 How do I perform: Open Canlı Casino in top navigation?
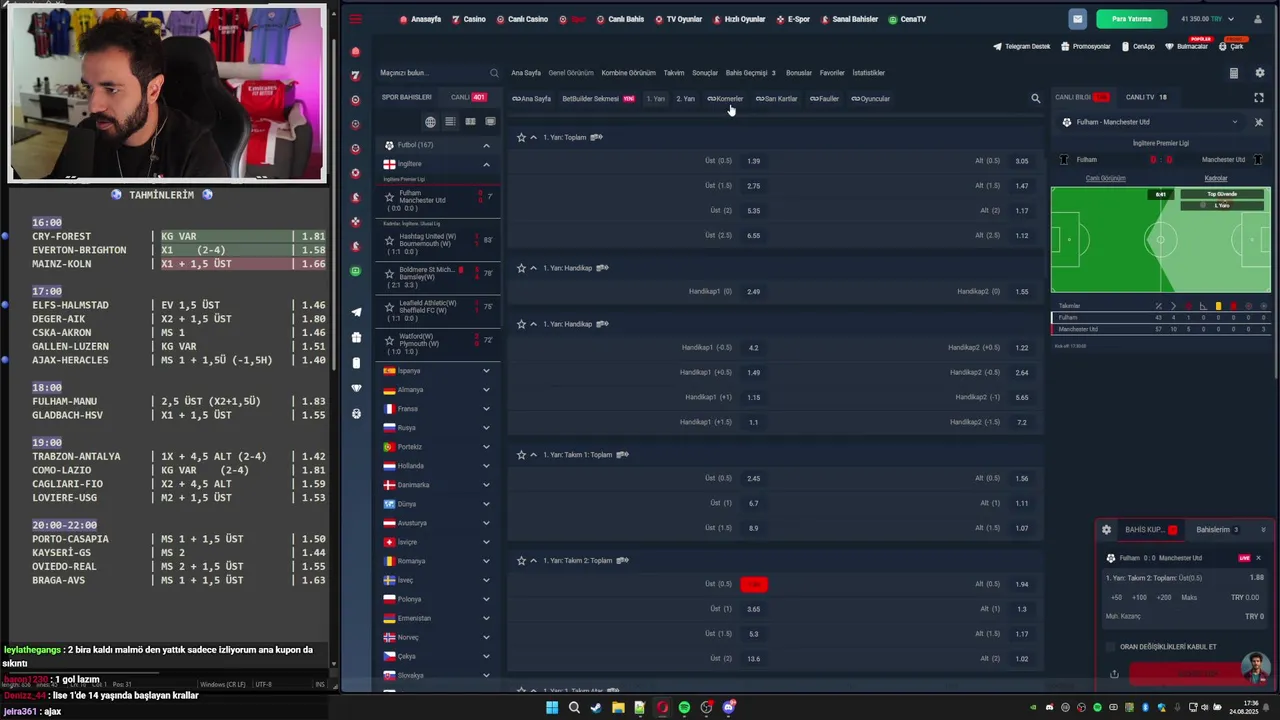coord(522,19)
